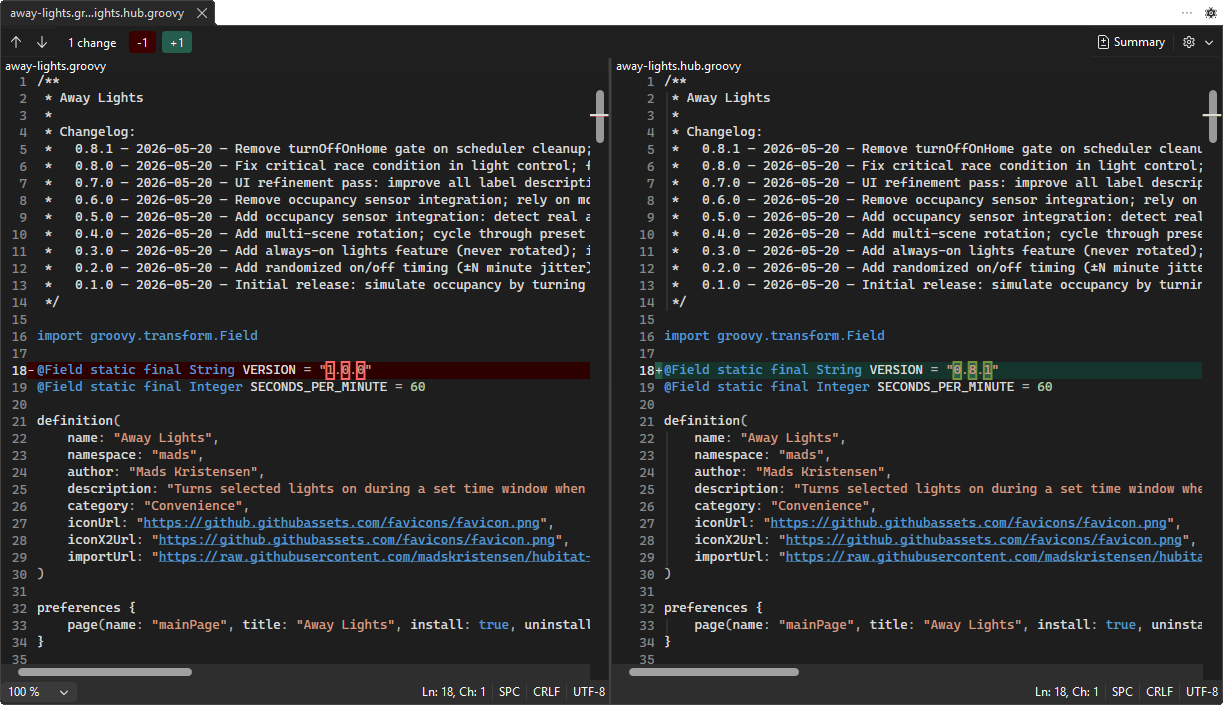Click the minus marker beside left line 18
The image size is (1223, 705).
coord(32,370)
